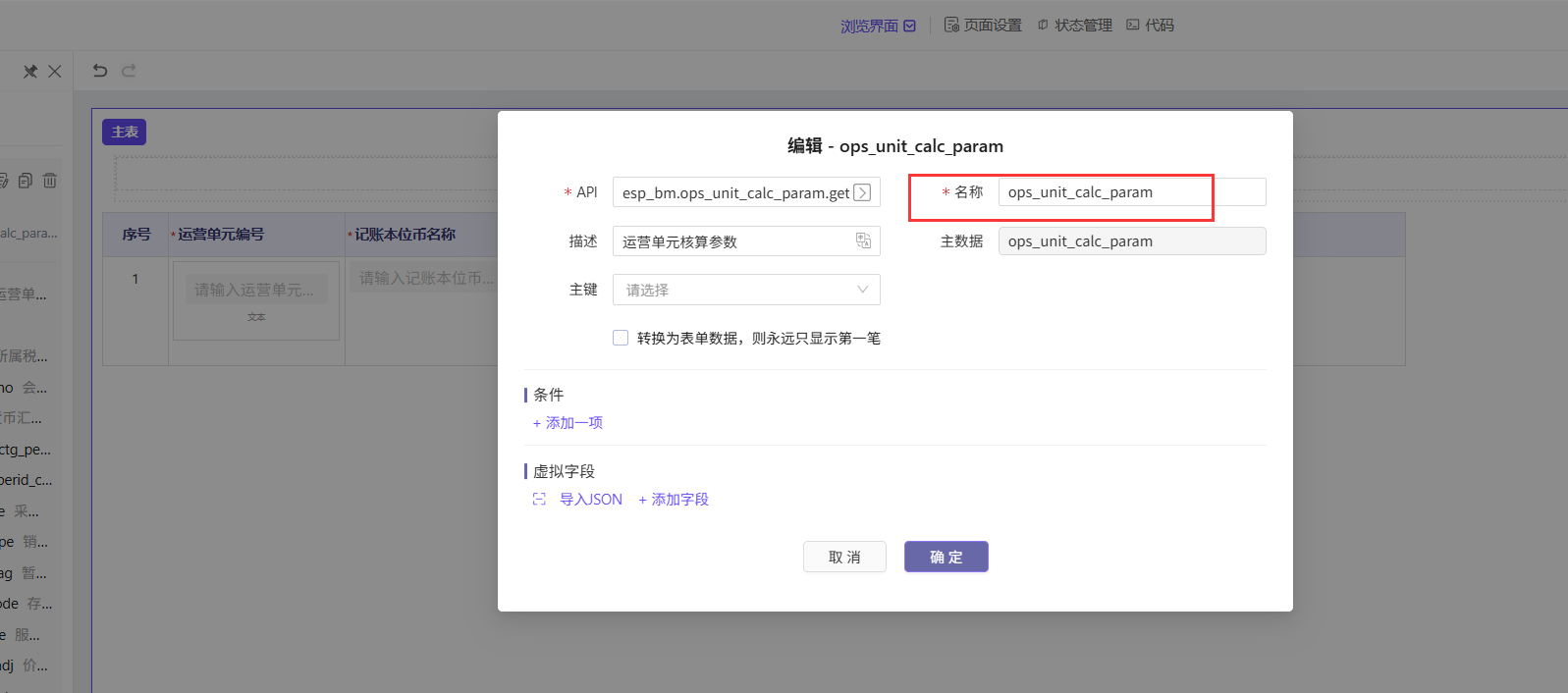Click 添加一项 link under 条件

pyautogui.click(x=568, y=423)
